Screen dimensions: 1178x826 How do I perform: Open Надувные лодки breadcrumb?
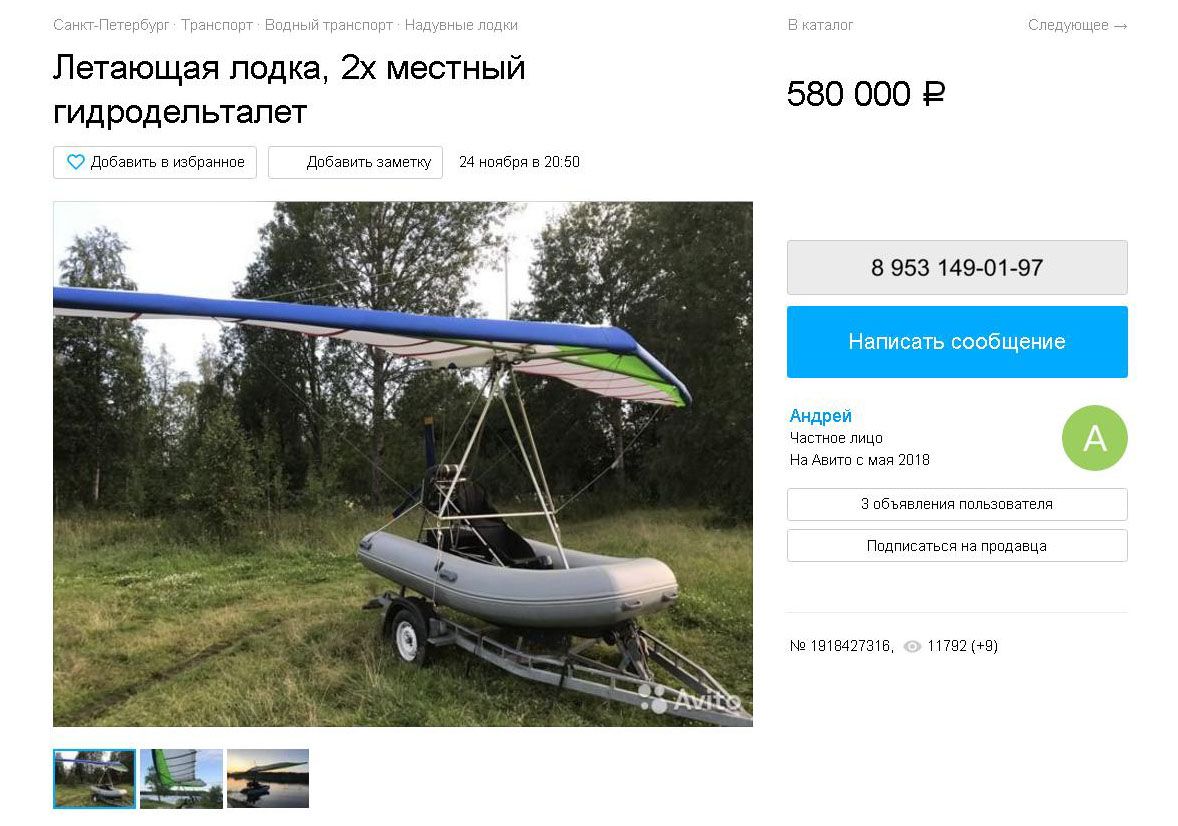(461, 25)
